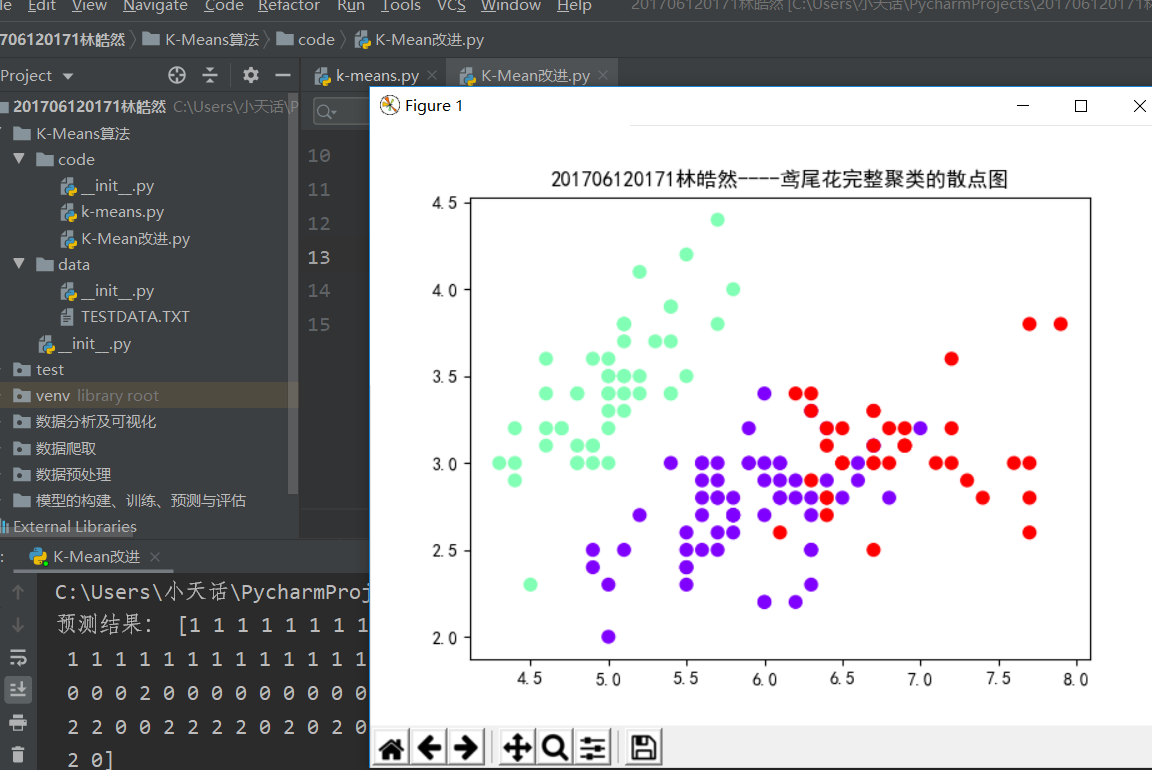Open Project panel gear settings
Image resolution: width=1152 pixels, height=770 pixels.
[x=251, y=75]
